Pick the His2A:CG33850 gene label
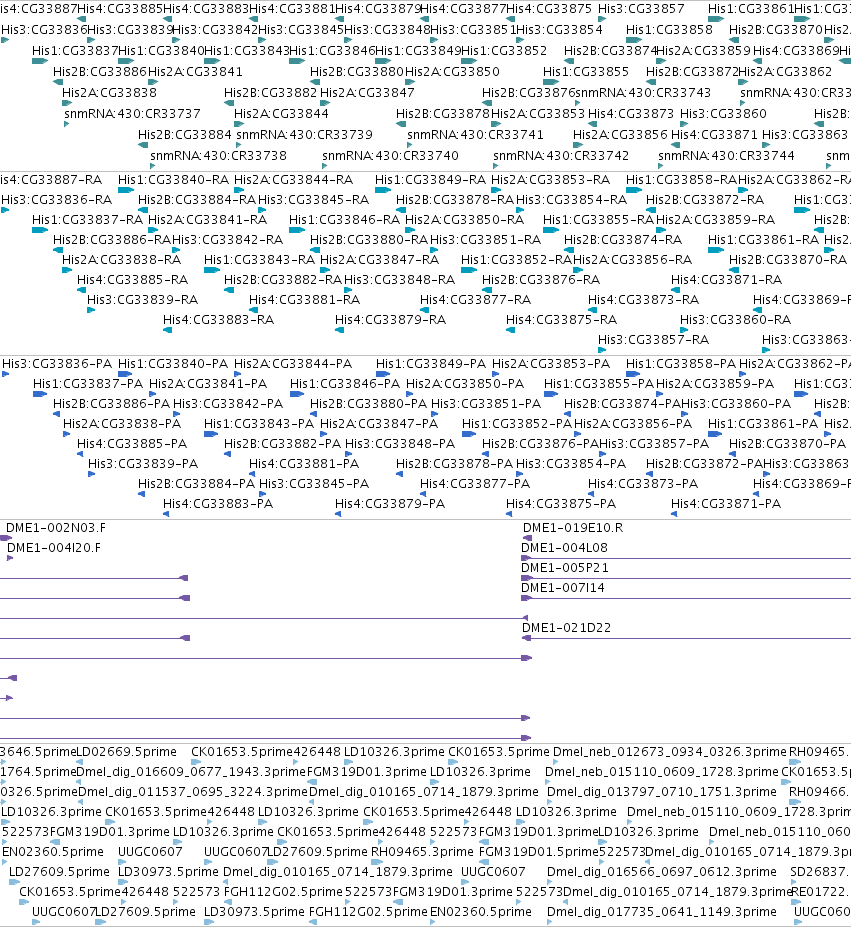The image size is (851, 927). [452, 72]
